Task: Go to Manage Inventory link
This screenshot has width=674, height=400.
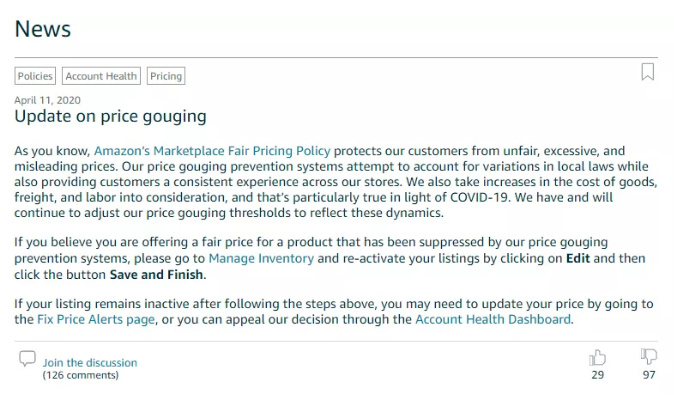Action: pos(261,258)
